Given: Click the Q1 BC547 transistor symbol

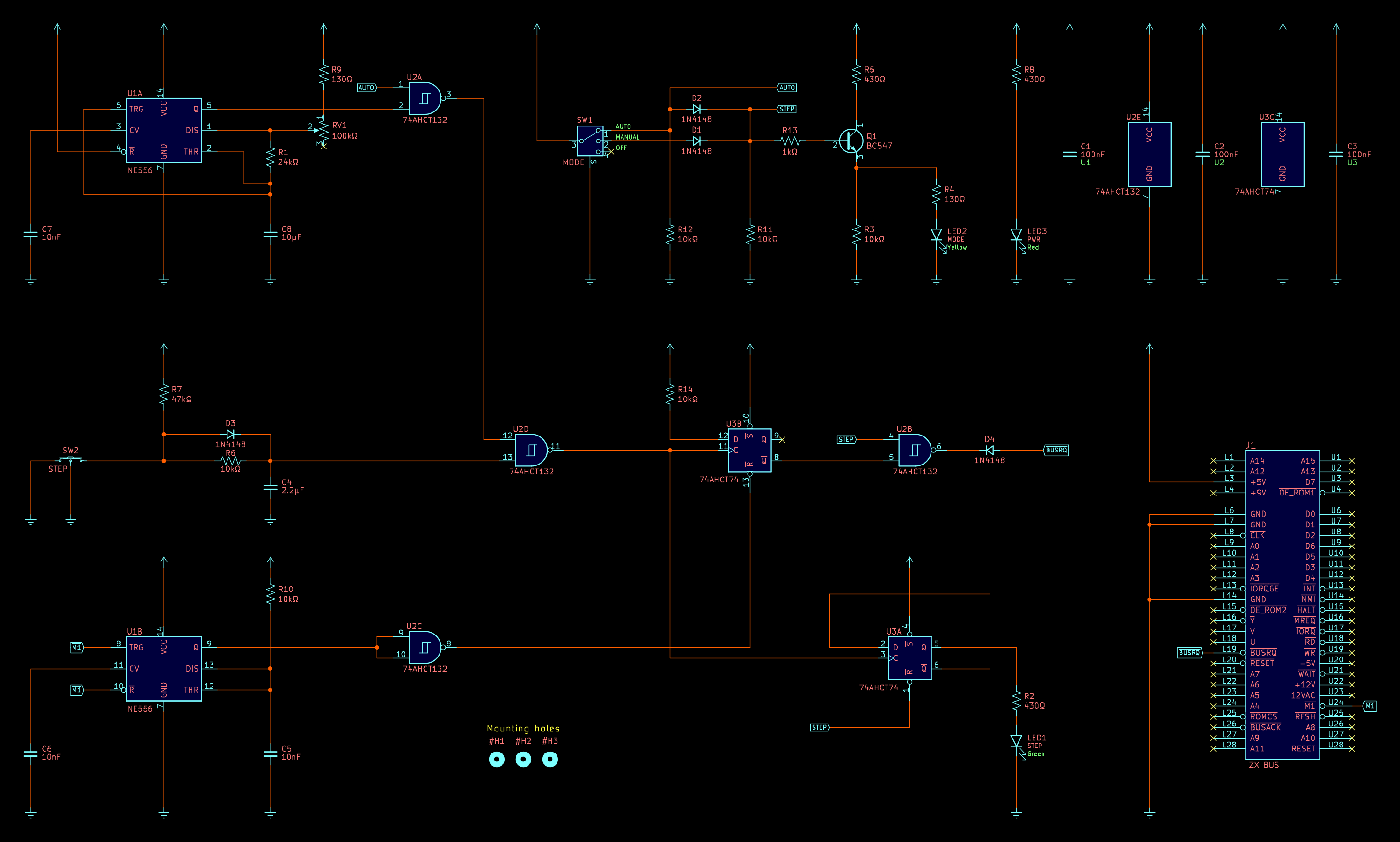Looking at the screenshot, I should [x=850, y=140].
